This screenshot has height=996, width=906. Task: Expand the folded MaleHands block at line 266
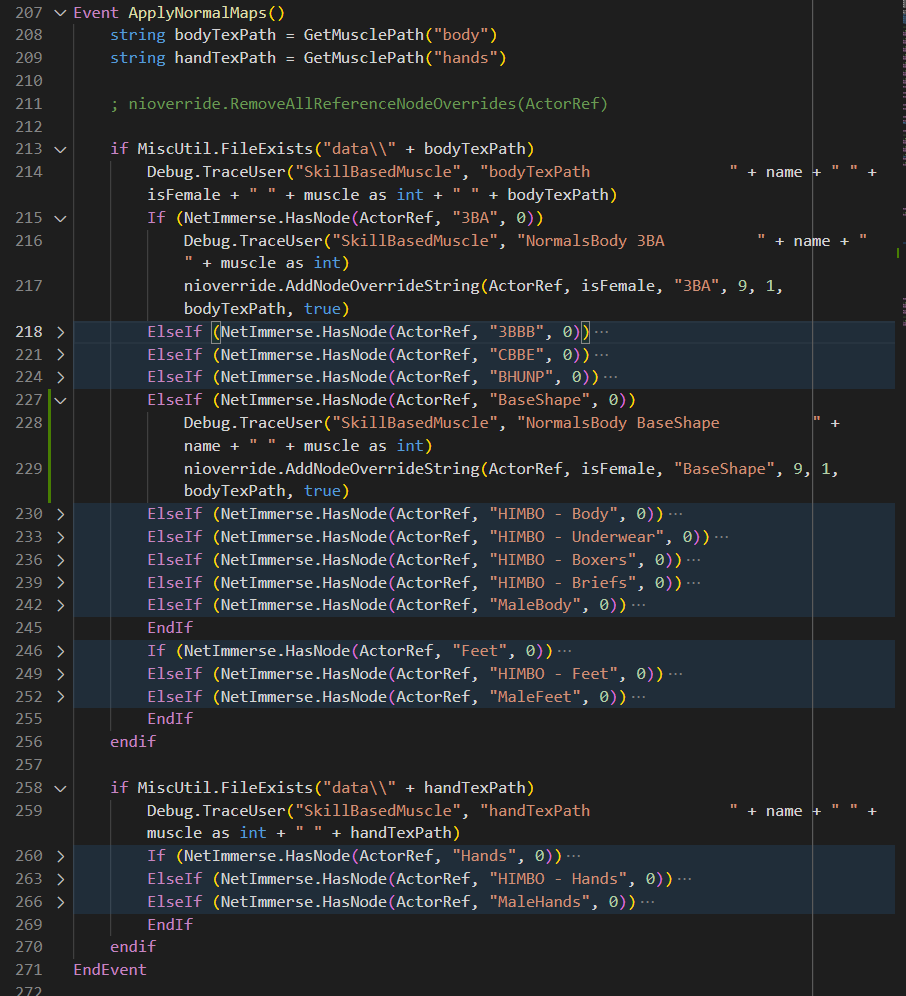tap(60, 902)
